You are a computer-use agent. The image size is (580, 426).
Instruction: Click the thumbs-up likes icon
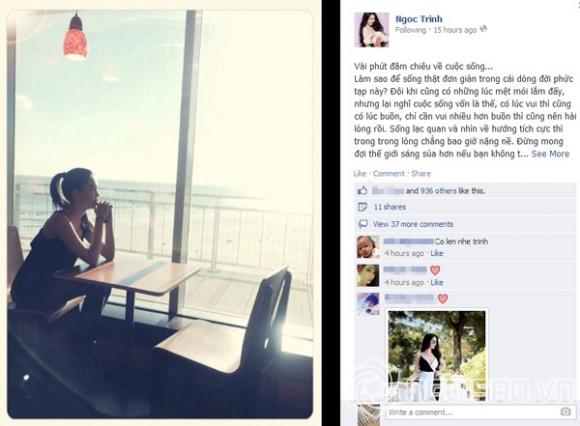coord(362,190)
